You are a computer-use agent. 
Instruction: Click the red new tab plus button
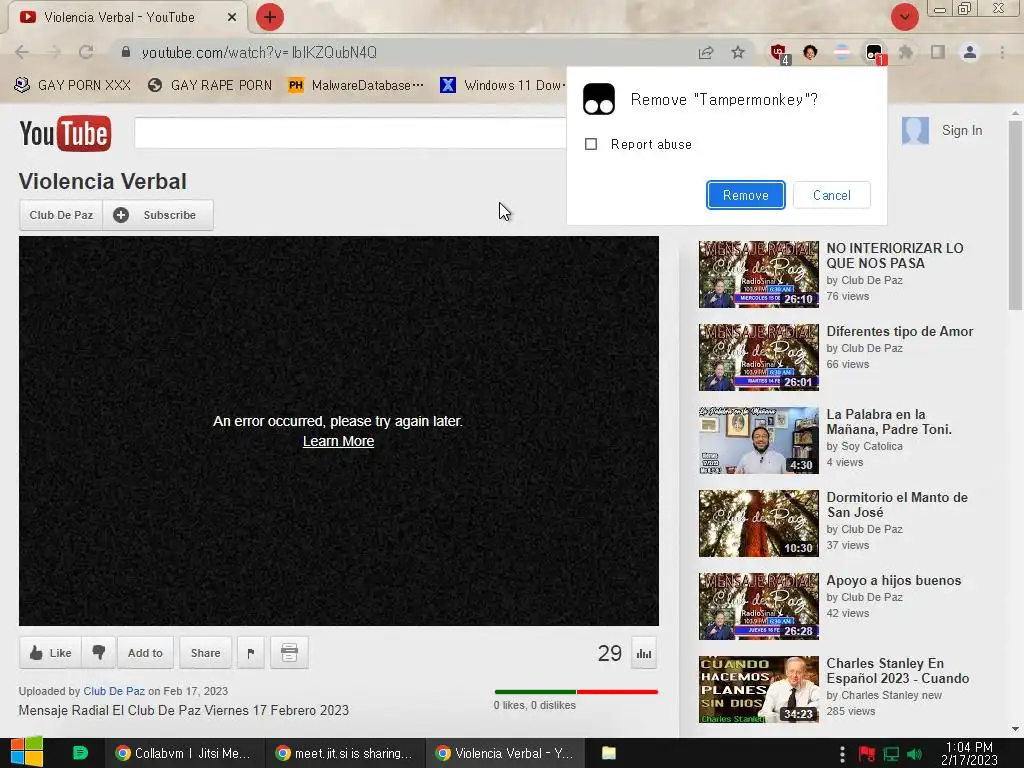pos(270,17)
